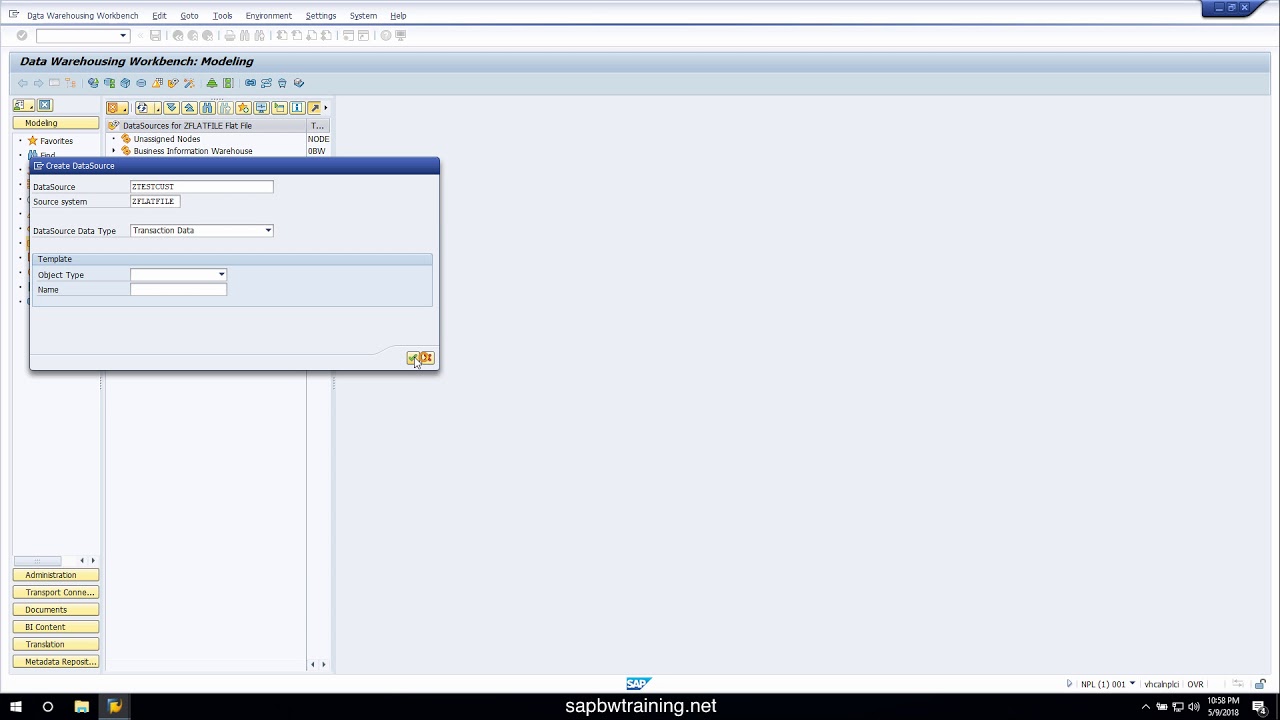Open the Metadata Repository section
This screenshot has height=720, width=1280.
(x=56, y=662)
